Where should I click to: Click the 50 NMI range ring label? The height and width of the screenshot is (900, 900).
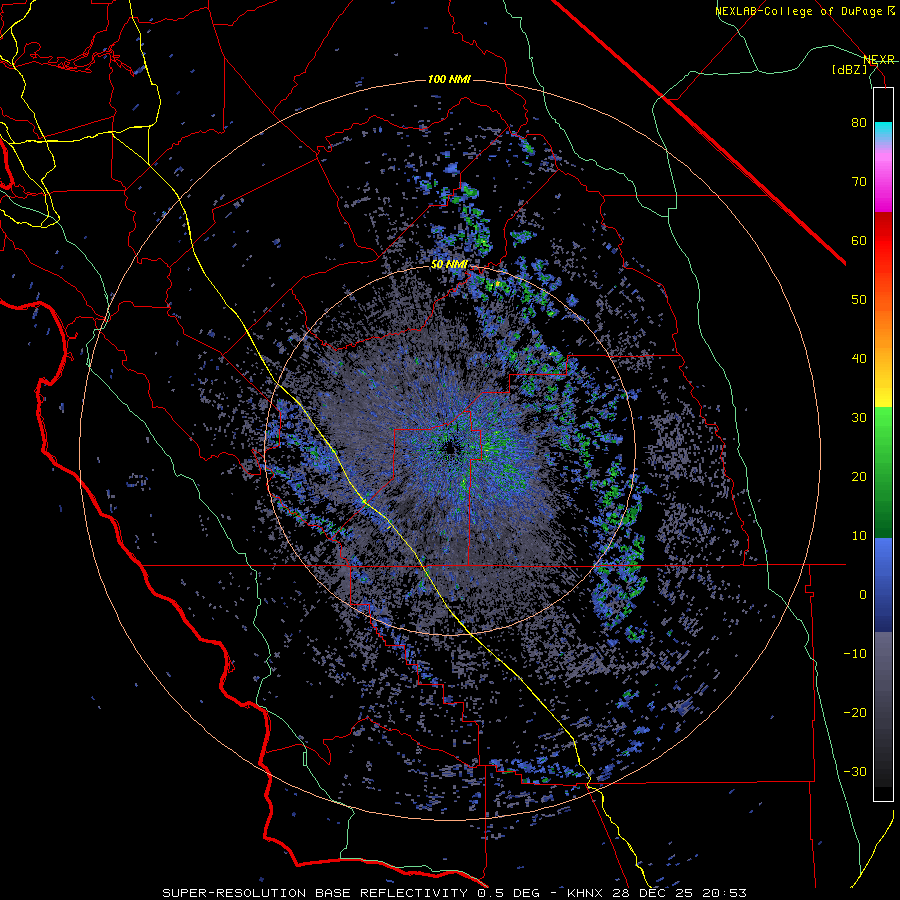pos(449,265)
